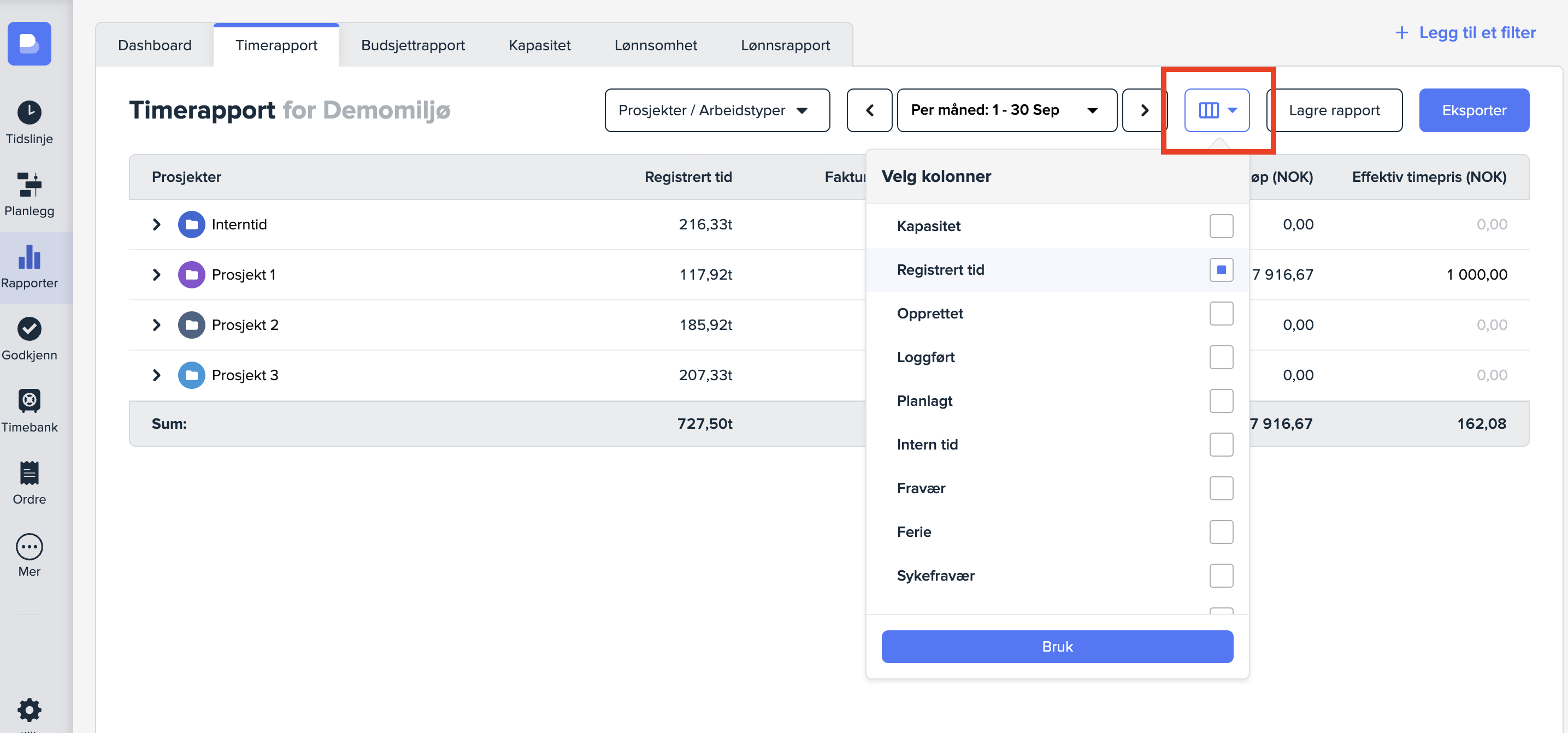Enable the Sykefravær column checkbox
The image size is (1568, 733).
tap(1221, 575)
